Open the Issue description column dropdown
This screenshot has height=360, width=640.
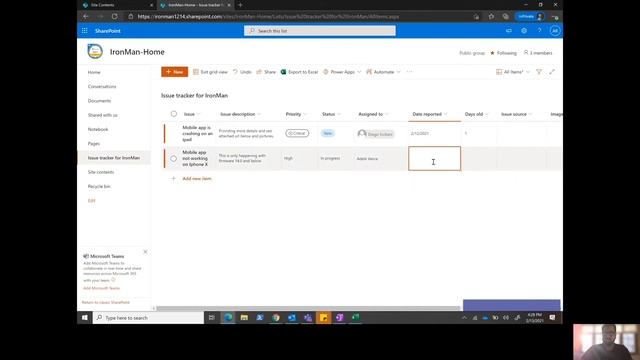click(259, 114)
